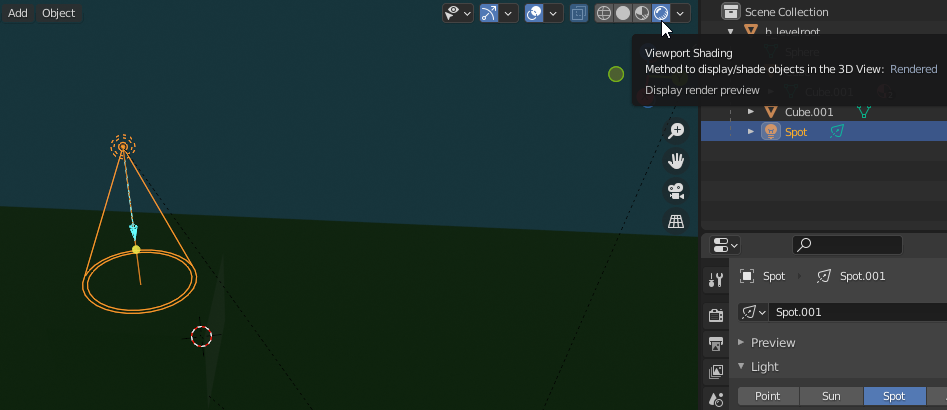Open the gizmo options dropdown arrow
The height and width of the screenshot is (410, 947).
pos(509,13)
